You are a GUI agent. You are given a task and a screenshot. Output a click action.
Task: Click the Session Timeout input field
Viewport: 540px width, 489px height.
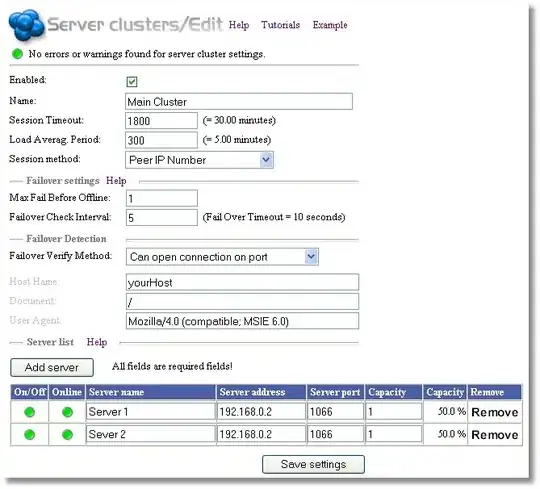tap(162, 121)
